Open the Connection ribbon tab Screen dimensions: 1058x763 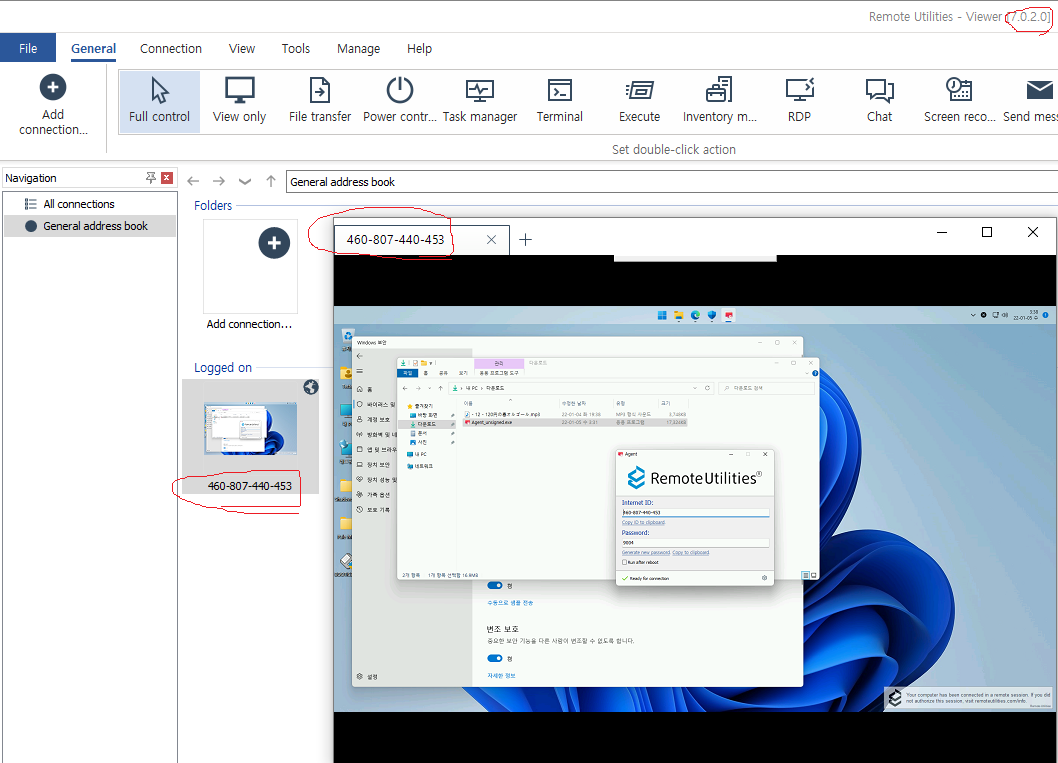coord(170,48)
